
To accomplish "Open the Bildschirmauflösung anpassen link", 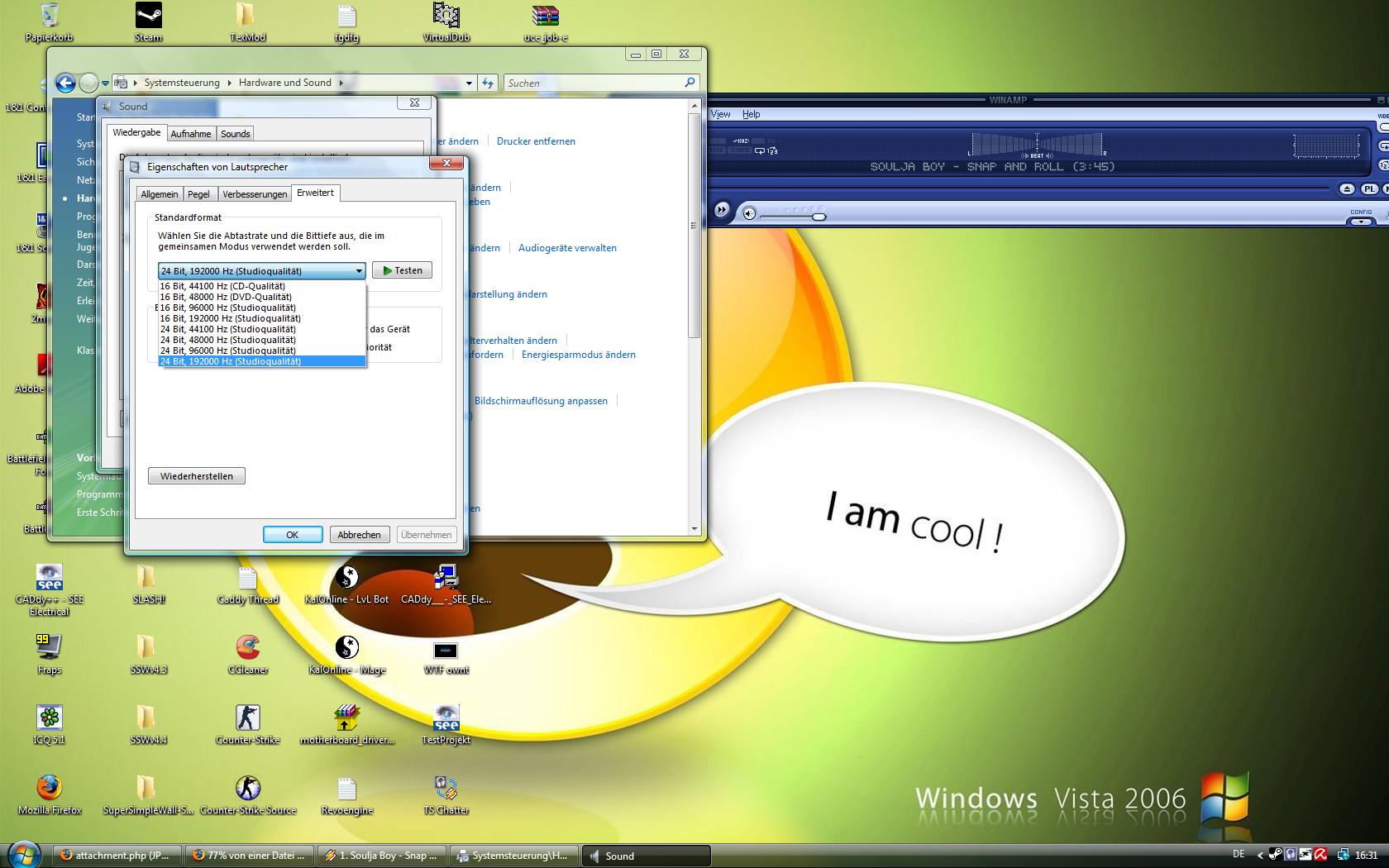I will [x=541, y=401].
